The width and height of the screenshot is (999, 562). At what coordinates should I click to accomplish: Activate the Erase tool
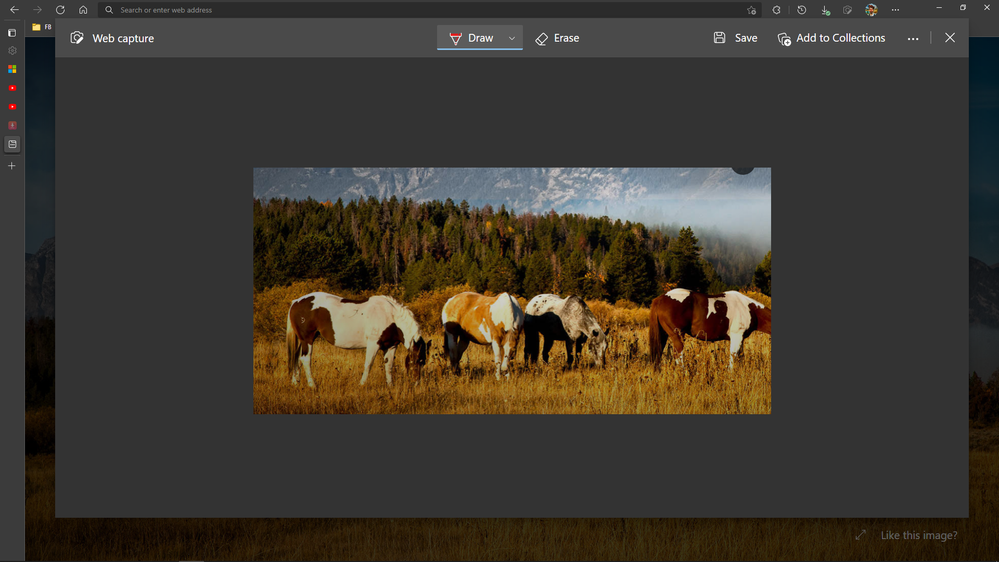[557, 38]
